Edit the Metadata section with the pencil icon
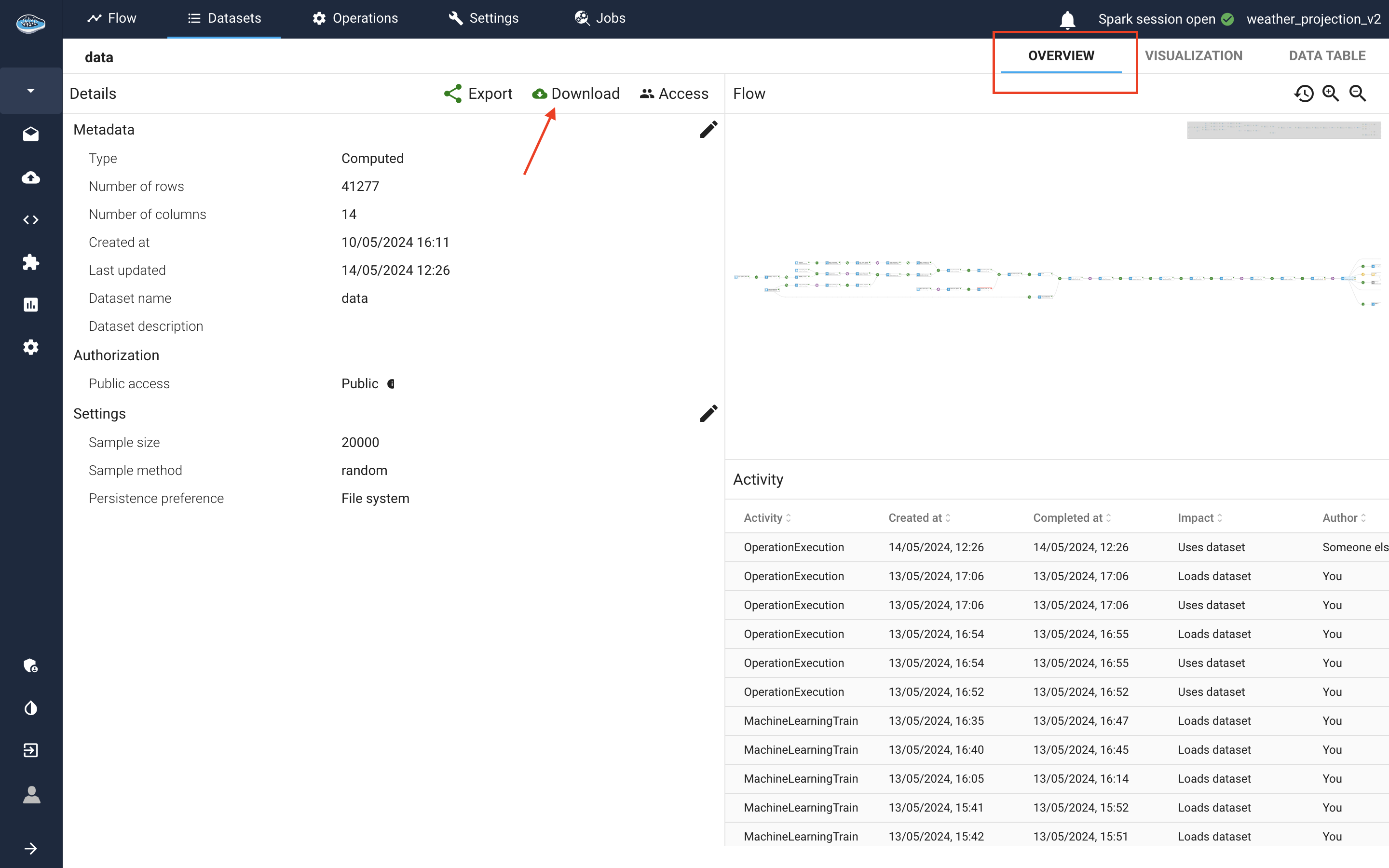Screen dimensions: 1389x868 pos(708,129)
